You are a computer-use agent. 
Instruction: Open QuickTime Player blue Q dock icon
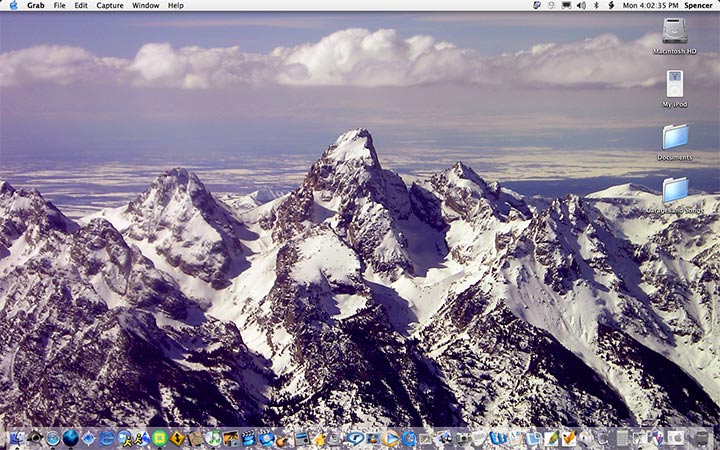pyautogui.click(x=408, y=439)
